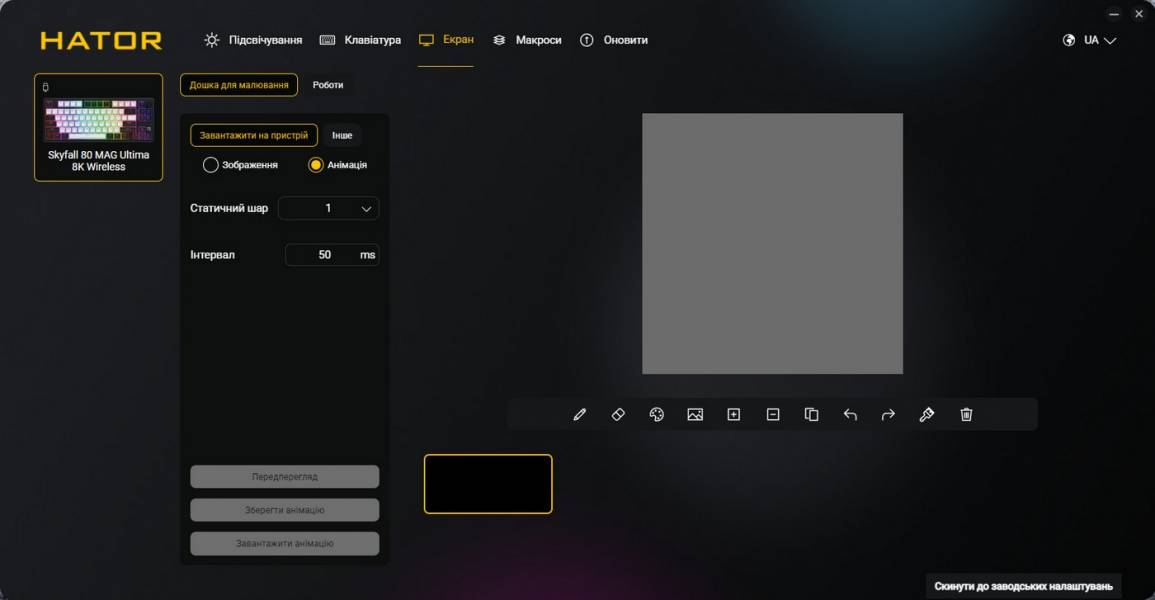1155x600 pixels.
Task: Open the UA language dropdown
Action: pyautogui.click(x=1089, y=40)
